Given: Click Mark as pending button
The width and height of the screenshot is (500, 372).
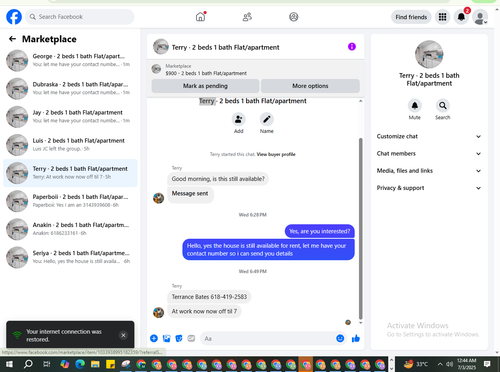Looking at the screenshot, I should (x=205, y=86).
